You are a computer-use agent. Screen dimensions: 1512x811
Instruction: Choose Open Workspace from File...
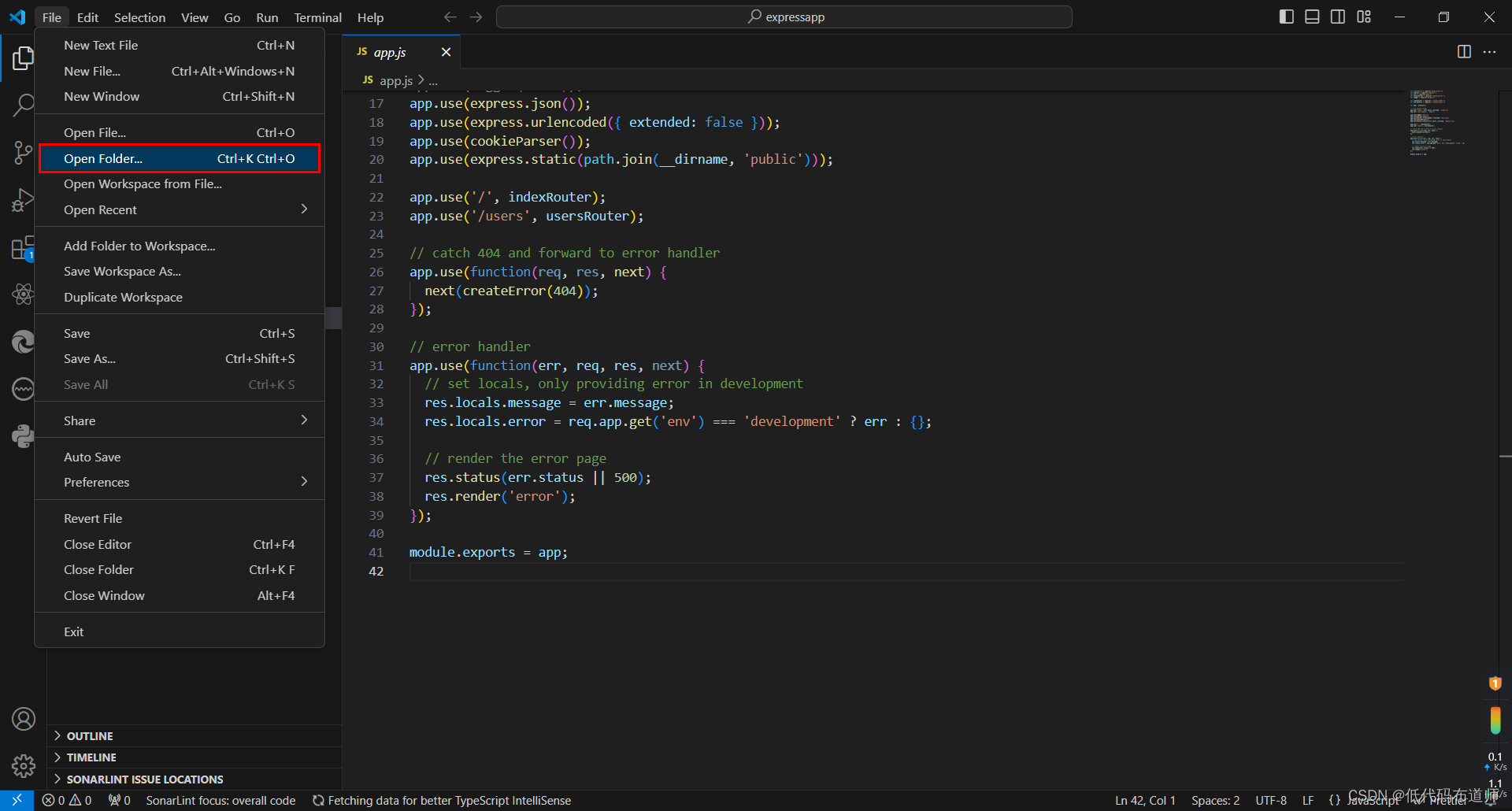pyautogui.click(x=180, y=183)
